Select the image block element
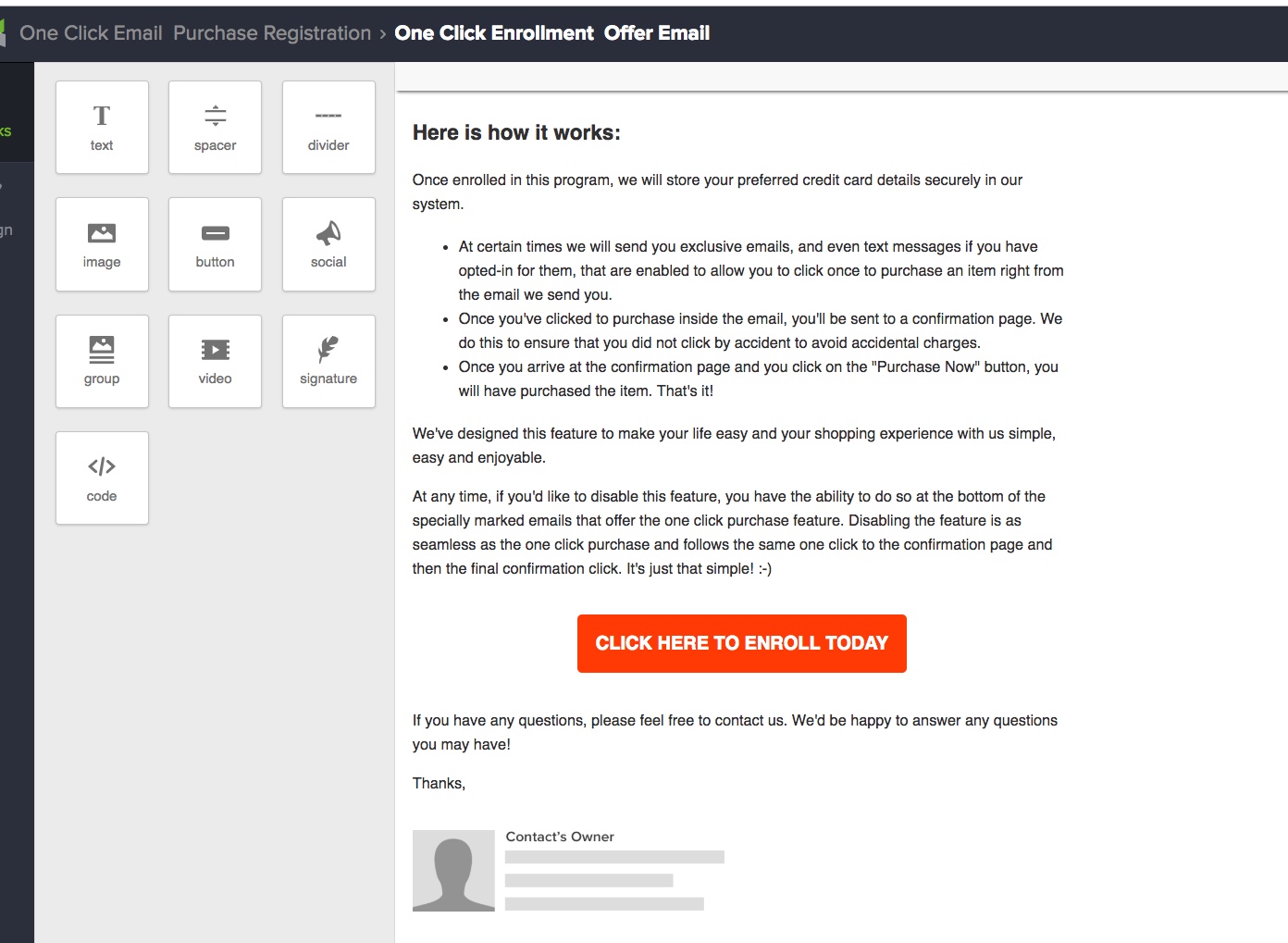Image resolution: width=1288 pixels, height=943 pixels. (x=102, y=243)
